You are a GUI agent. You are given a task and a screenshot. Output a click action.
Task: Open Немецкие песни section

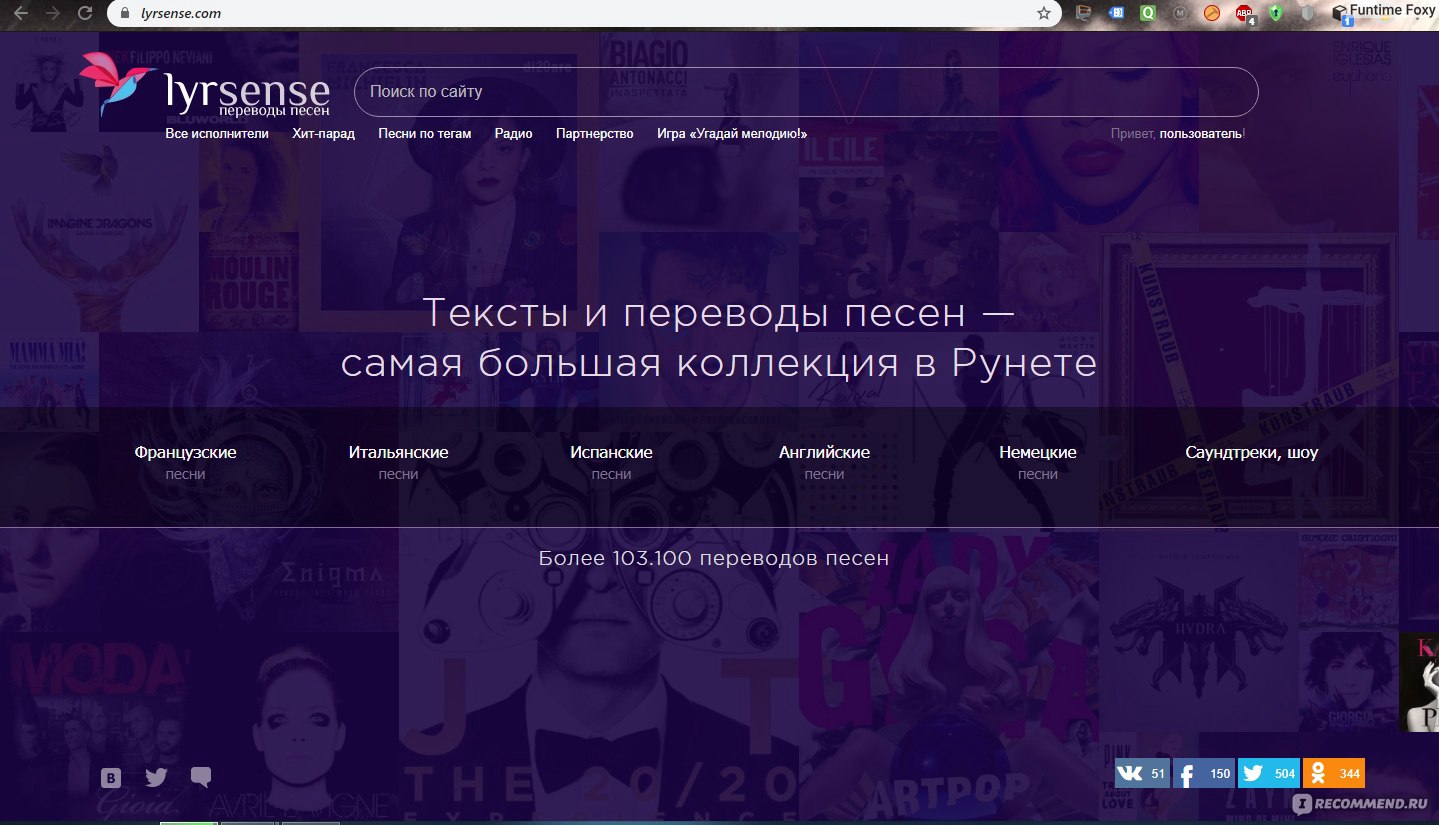pos(1037,462)
